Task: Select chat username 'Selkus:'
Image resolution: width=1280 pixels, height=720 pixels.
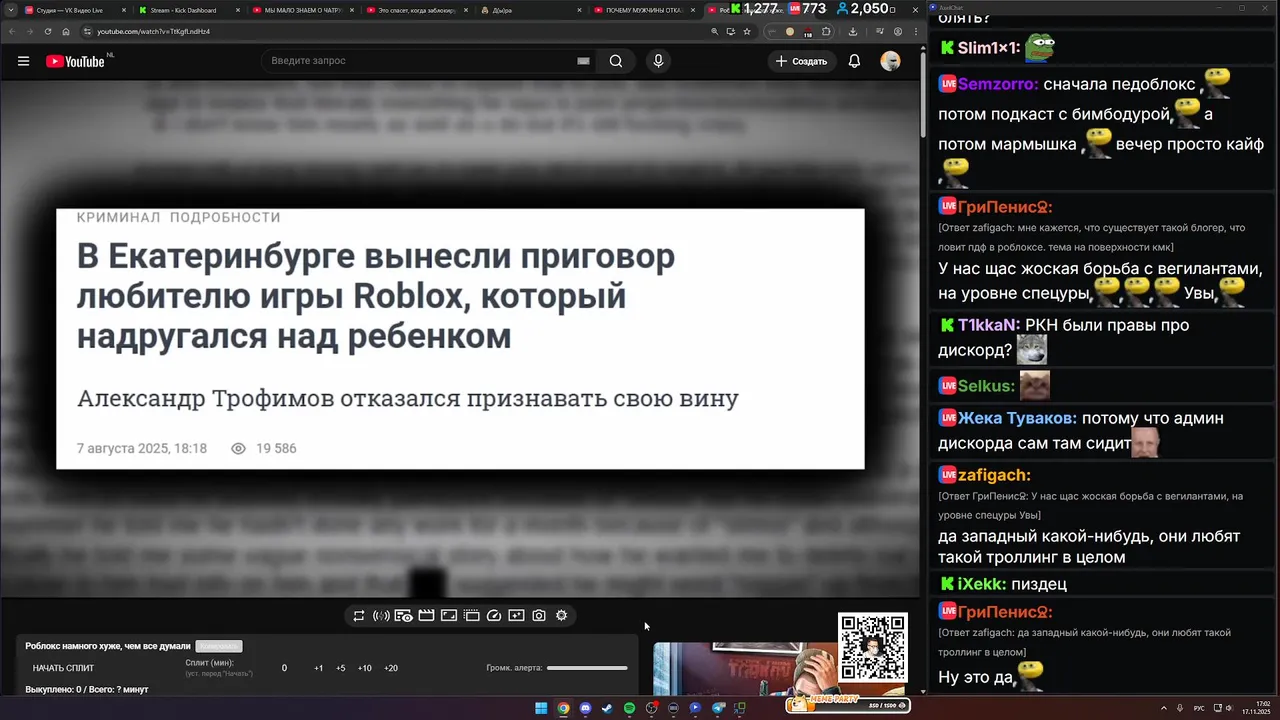Action: click(x=986, y=385)
